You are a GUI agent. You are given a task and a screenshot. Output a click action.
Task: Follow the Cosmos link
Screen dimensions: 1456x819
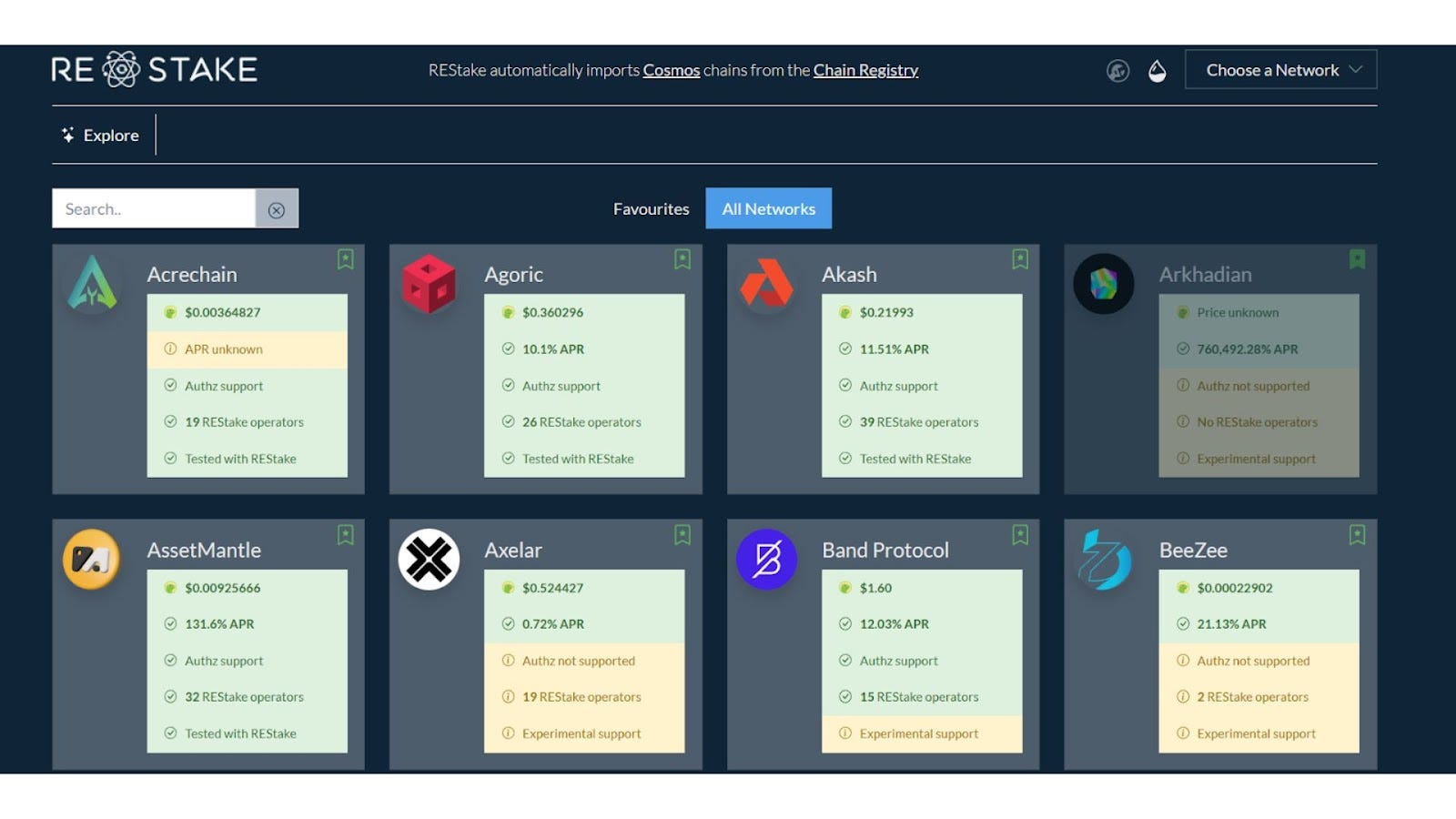672,70
